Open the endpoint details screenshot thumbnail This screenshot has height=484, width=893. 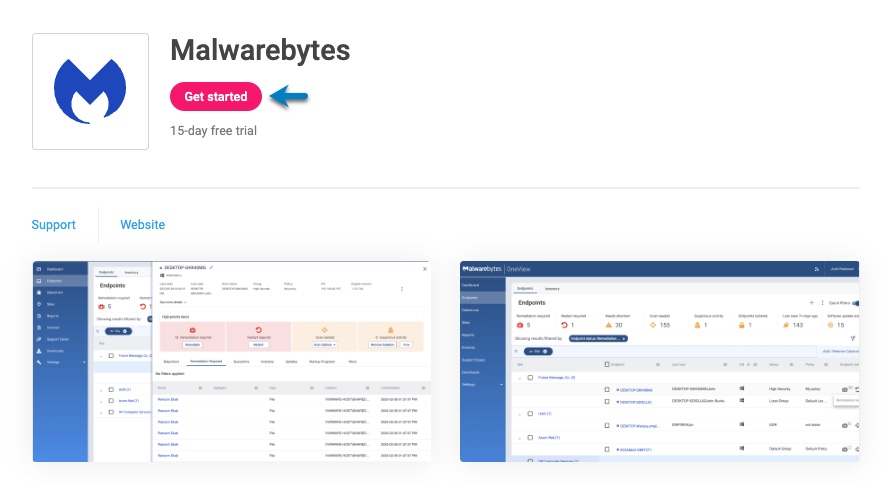pyautogui.click(x=232, y=362)
